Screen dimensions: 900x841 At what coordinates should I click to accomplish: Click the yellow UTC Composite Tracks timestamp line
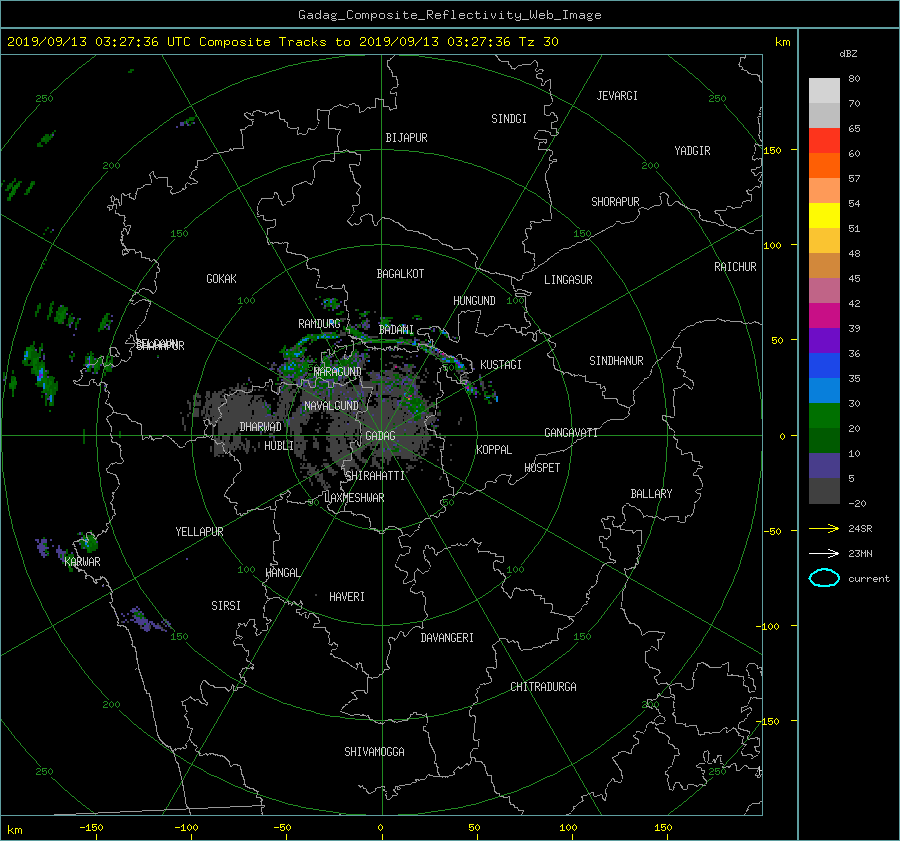click(282, 42)
